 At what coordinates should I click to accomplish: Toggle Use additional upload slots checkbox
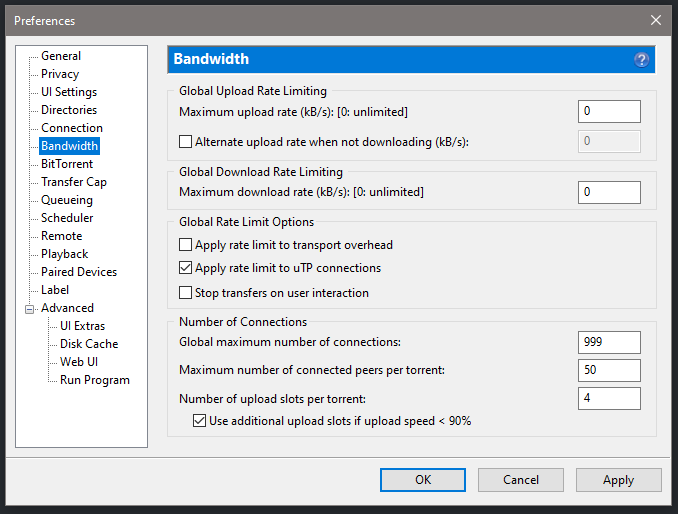click(x=199, y=421)
